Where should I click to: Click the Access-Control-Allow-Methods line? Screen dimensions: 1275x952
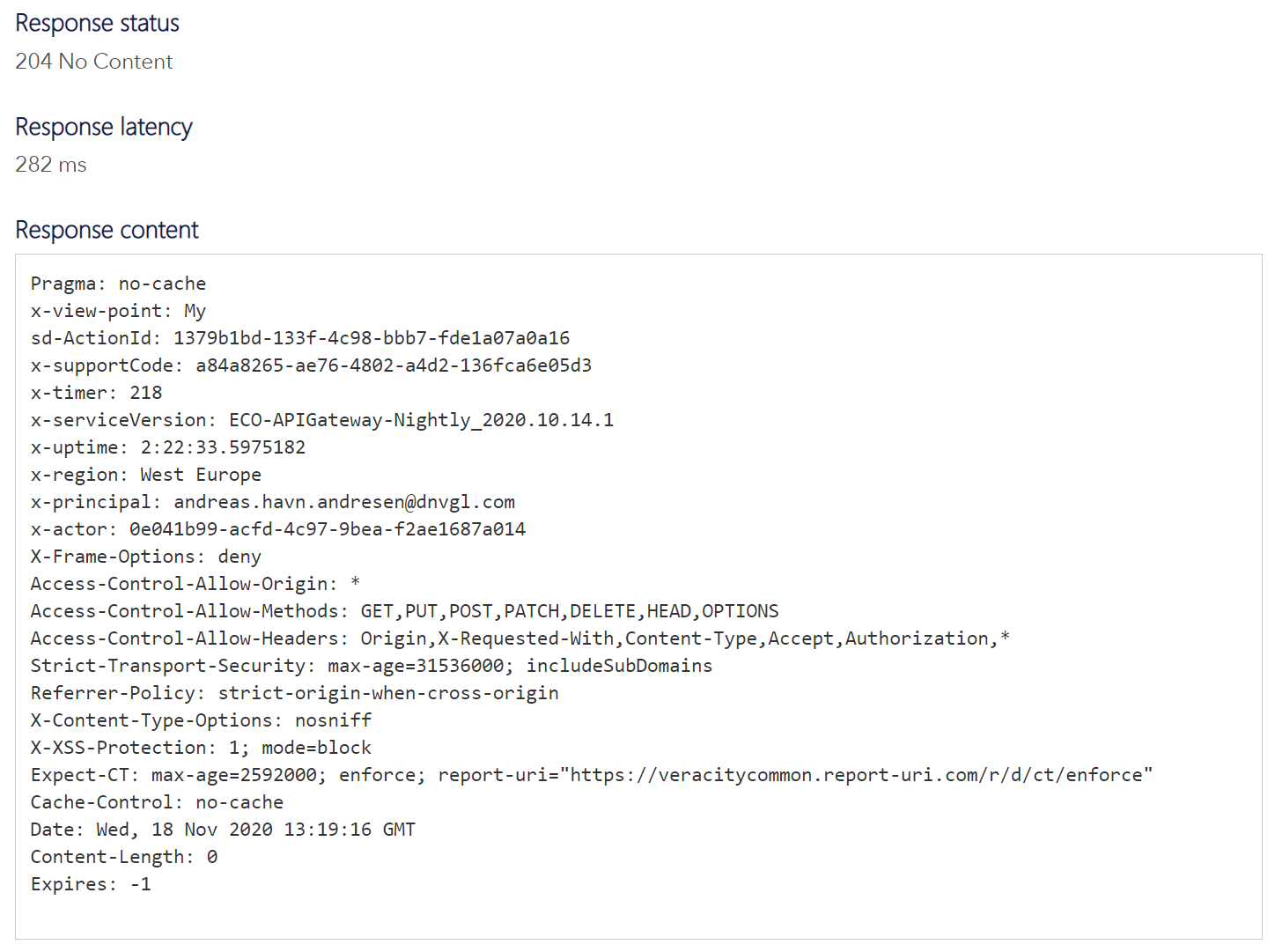[404, 611]
